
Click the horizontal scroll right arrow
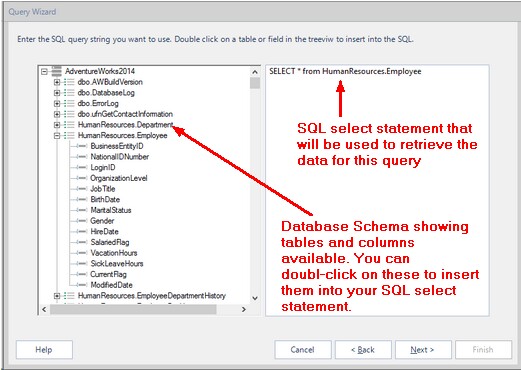[244, 309]
